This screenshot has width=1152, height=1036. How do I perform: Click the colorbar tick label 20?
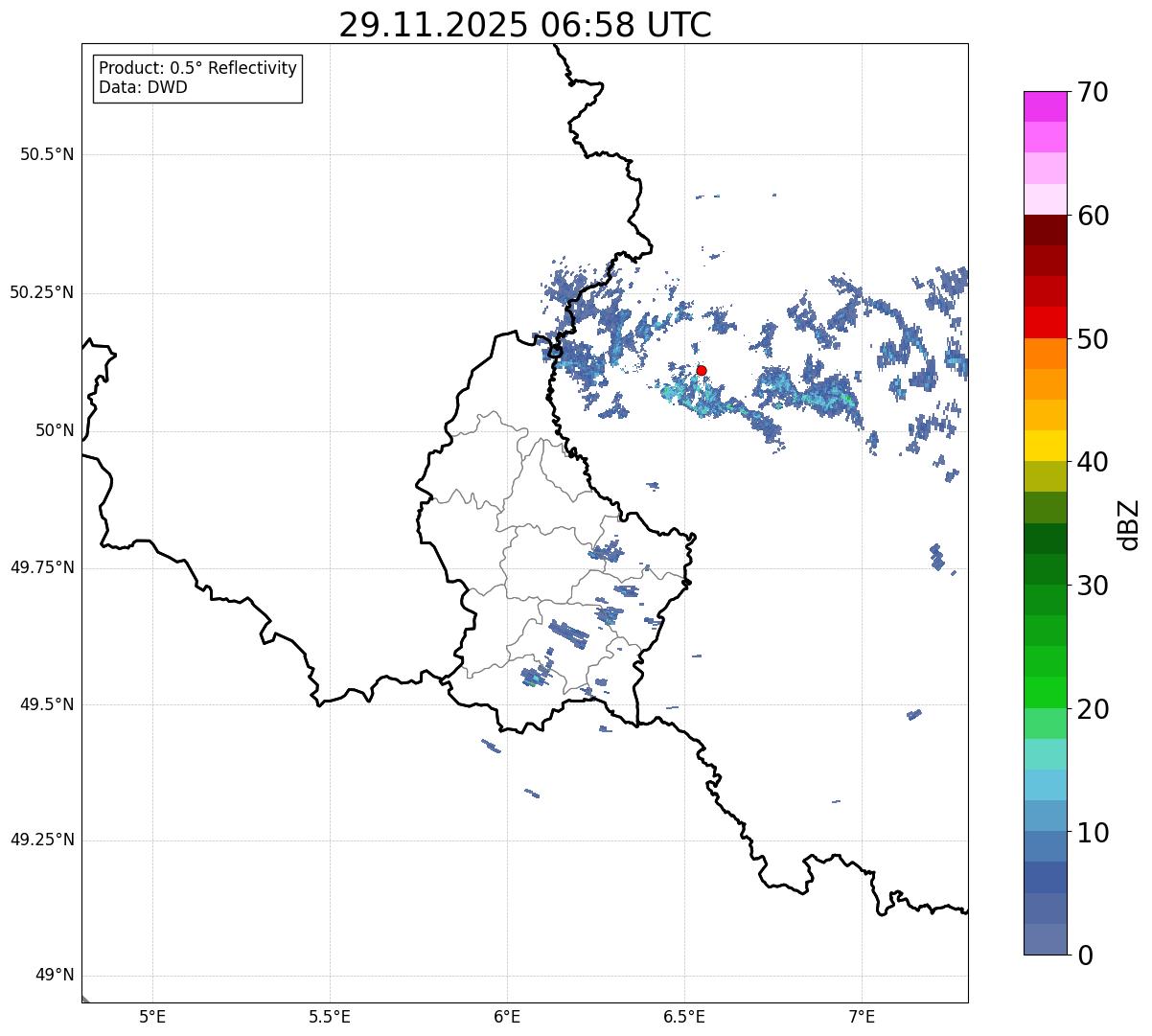point(1093,709)
